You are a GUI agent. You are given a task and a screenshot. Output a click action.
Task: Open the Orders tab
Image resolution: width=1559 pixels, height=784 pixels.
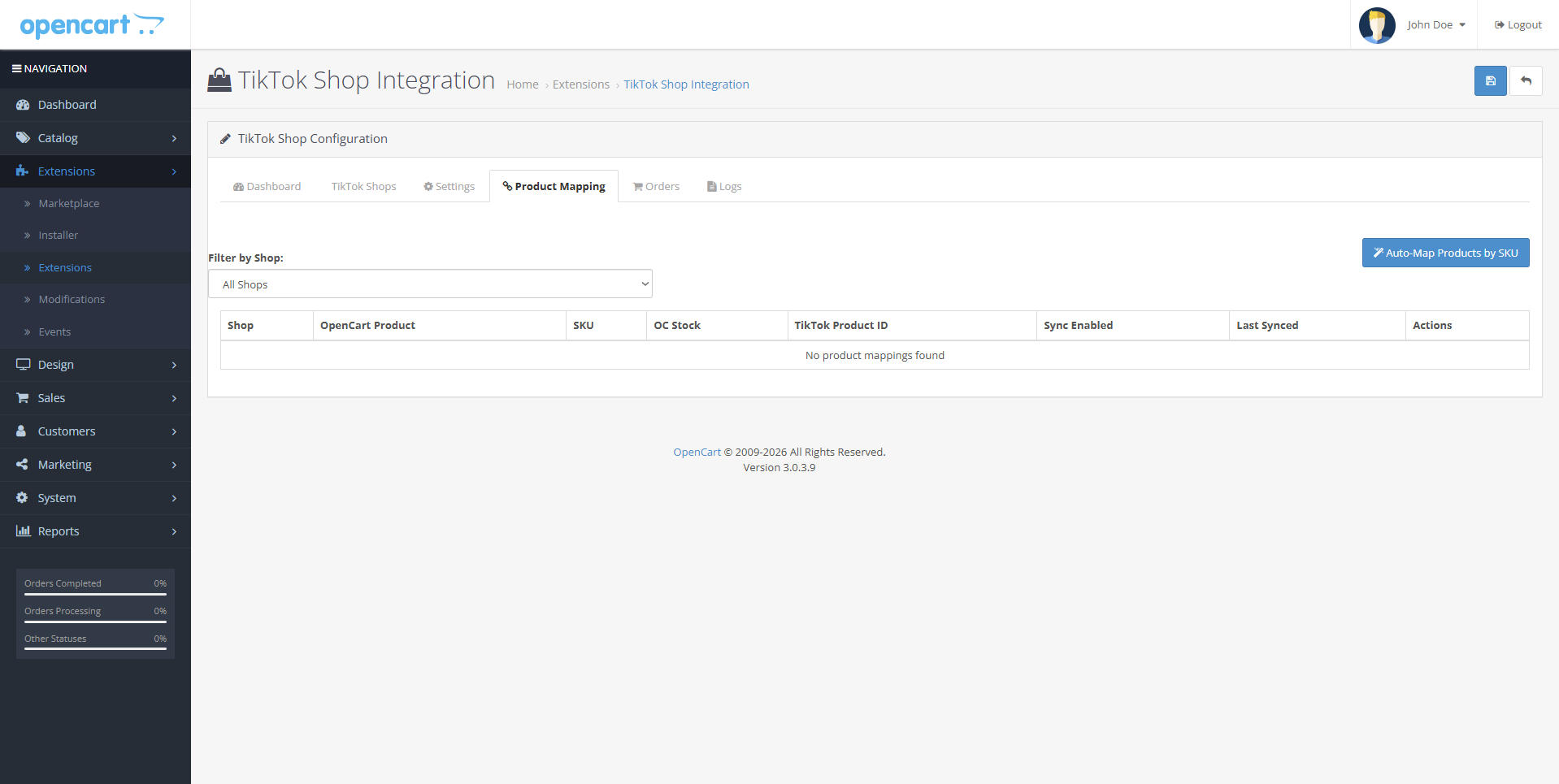pyautogui.click(x=656, y=187)
